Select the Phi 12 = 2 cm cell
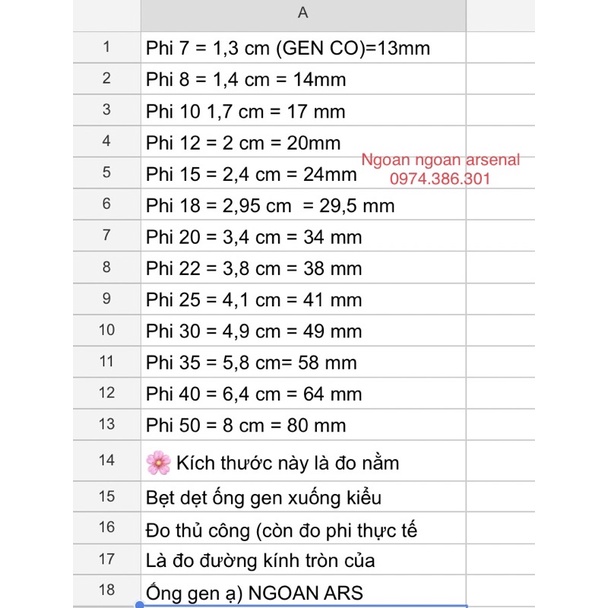This screenshot has width=608, height=608. 243,143
